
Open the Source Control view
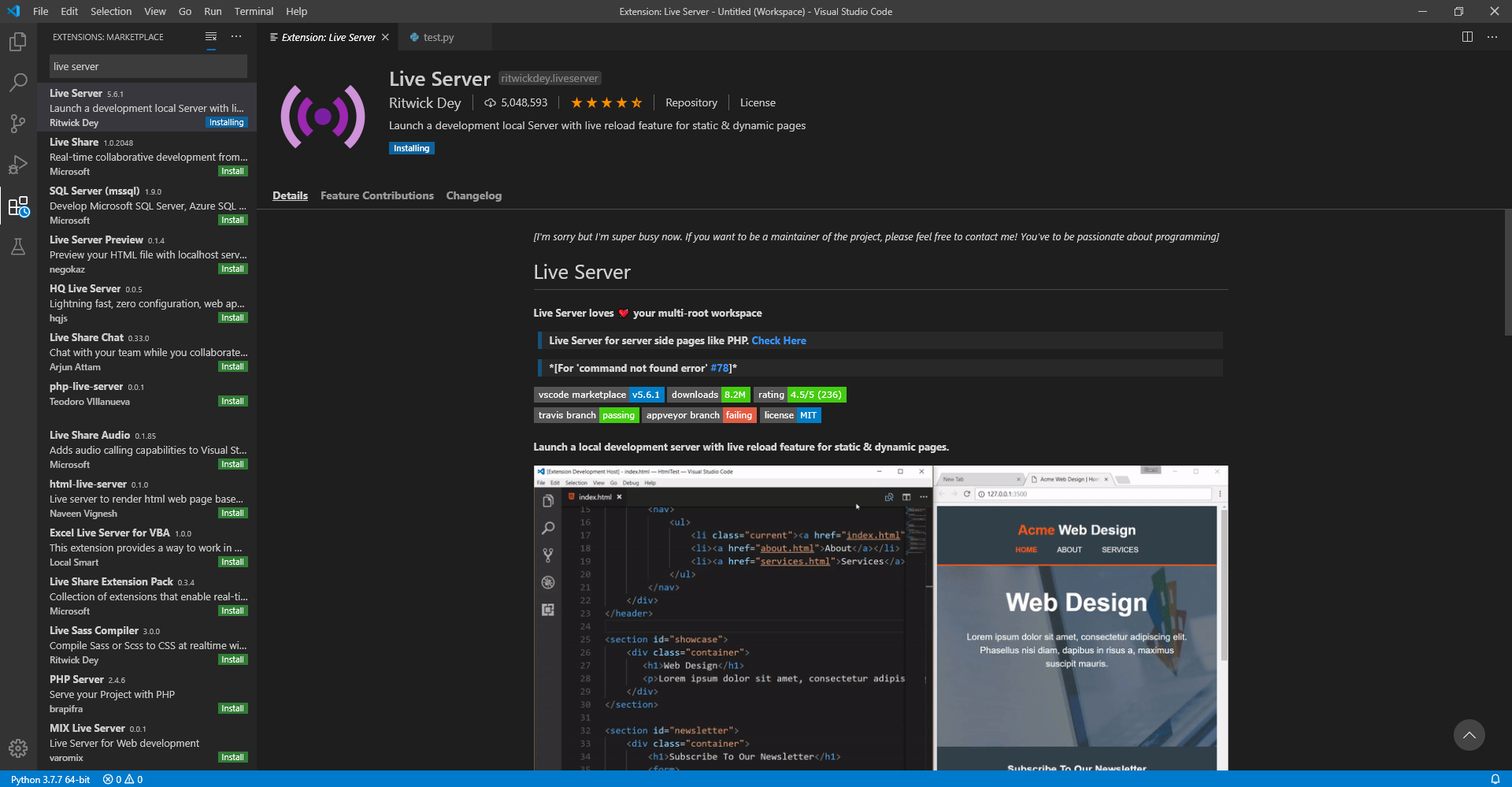[x=18, y=124]
